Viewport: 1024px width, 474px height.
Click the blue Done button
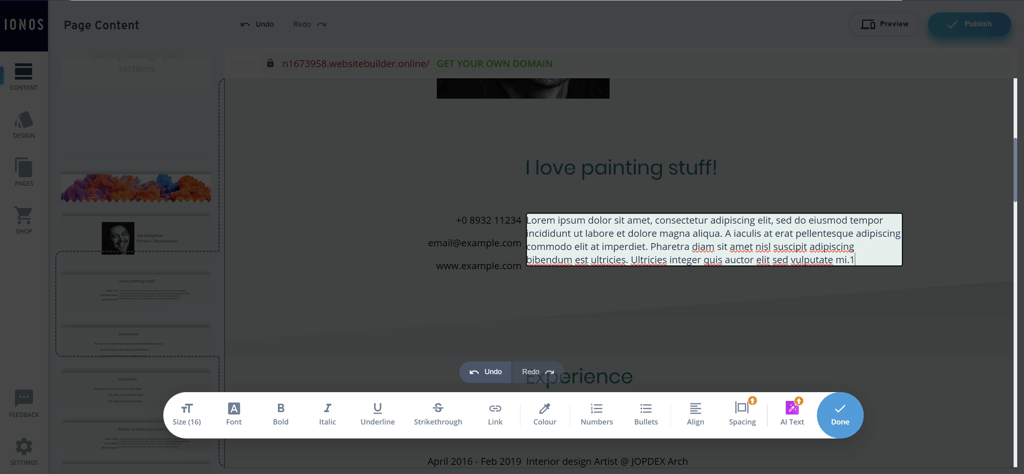(840, 415)
